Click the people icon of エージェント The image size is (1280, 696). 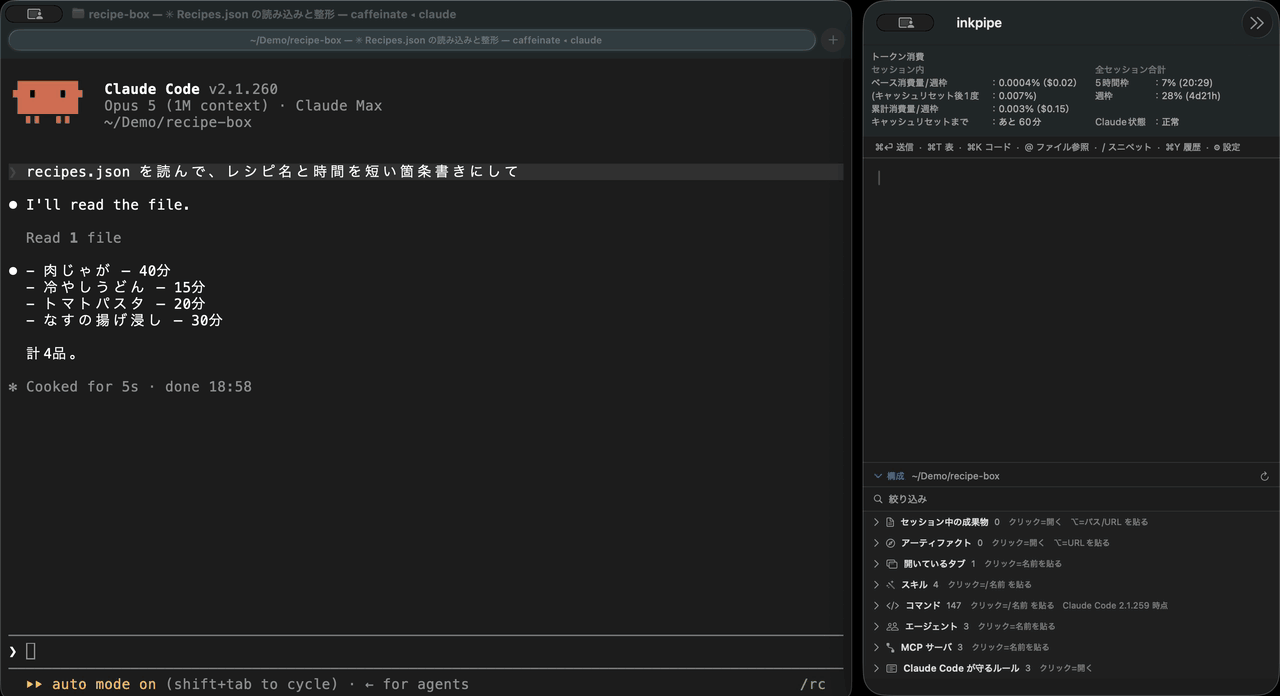click(892, 627)
